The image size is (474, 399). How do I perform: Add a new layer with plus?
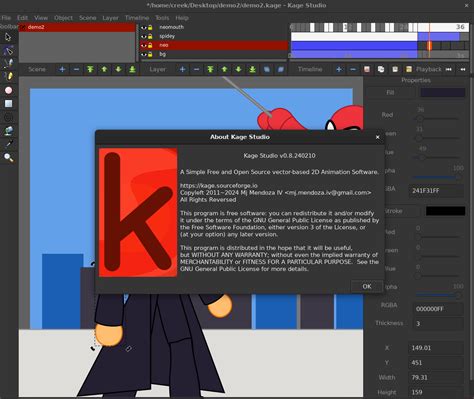pyautogui.click(x=182, y=69)
